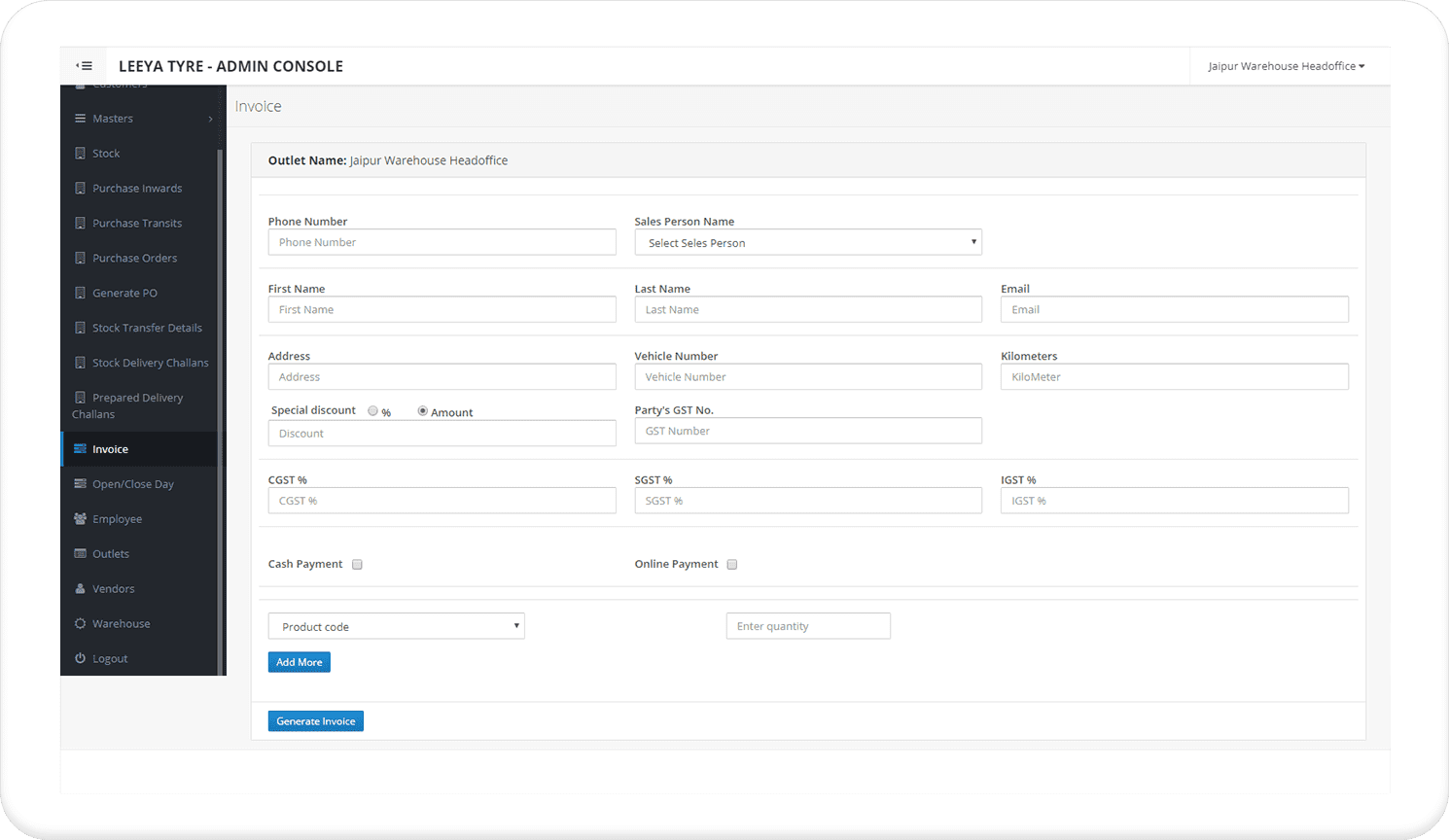This screenshot has height=840, width=1449.
Task: Click the Purchase Inwards icon
Action: point(80,189)
